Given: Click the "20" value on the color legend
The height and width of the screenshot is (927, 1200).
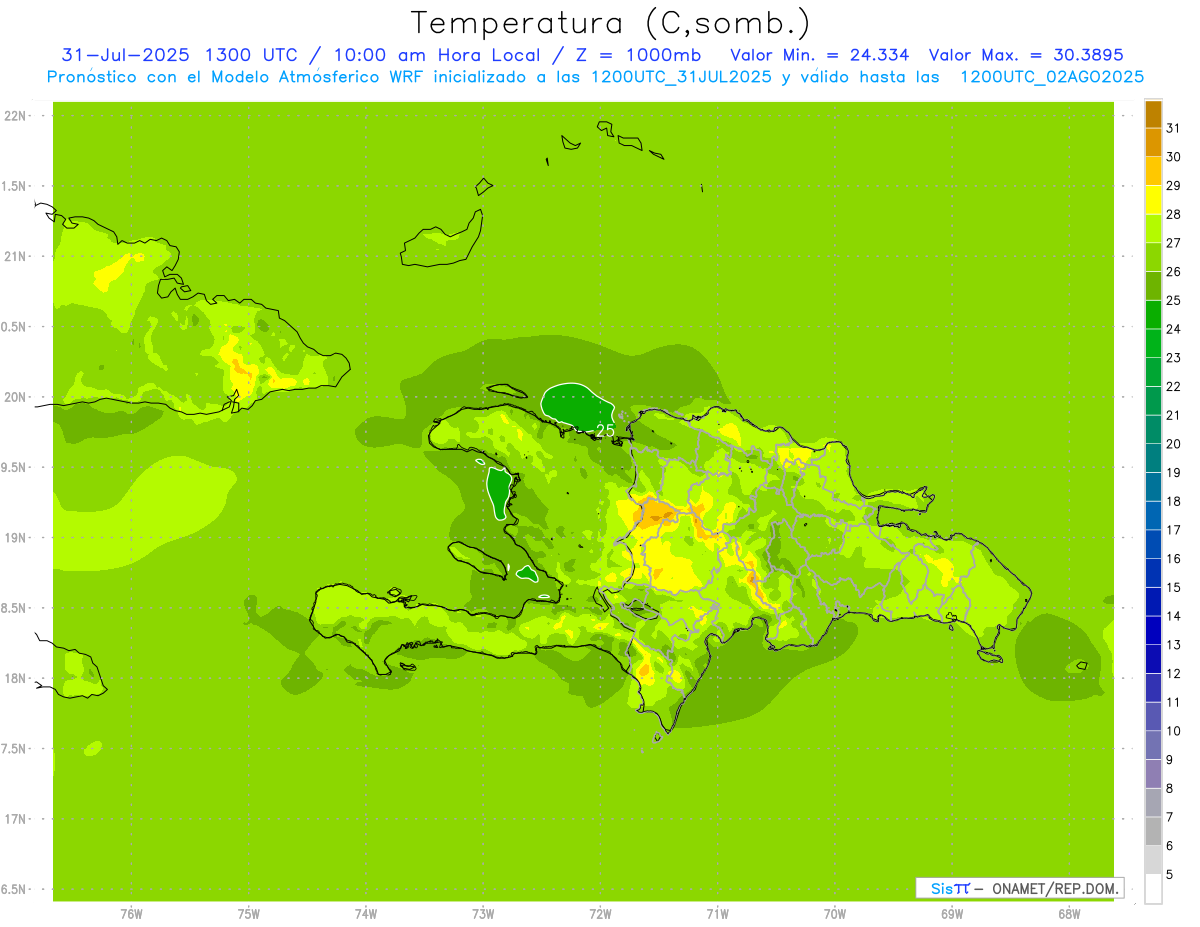Looking at the screenshot, I should point(1173,444).
